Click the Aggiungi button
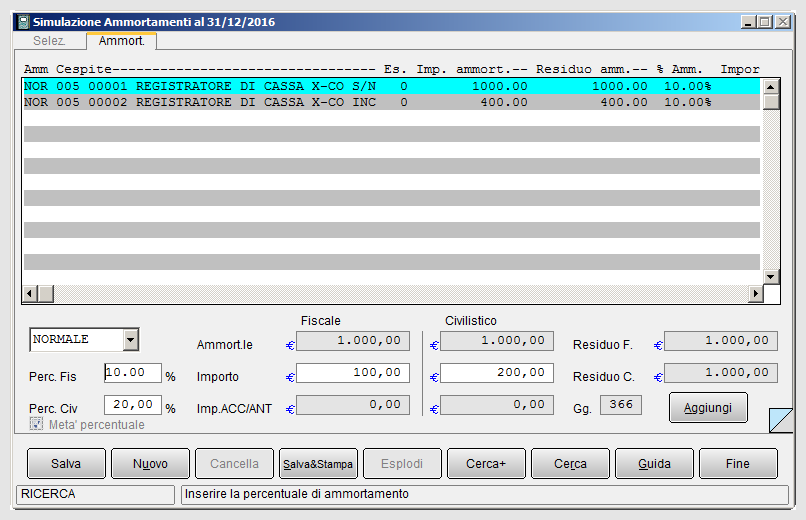 [708, 407]
